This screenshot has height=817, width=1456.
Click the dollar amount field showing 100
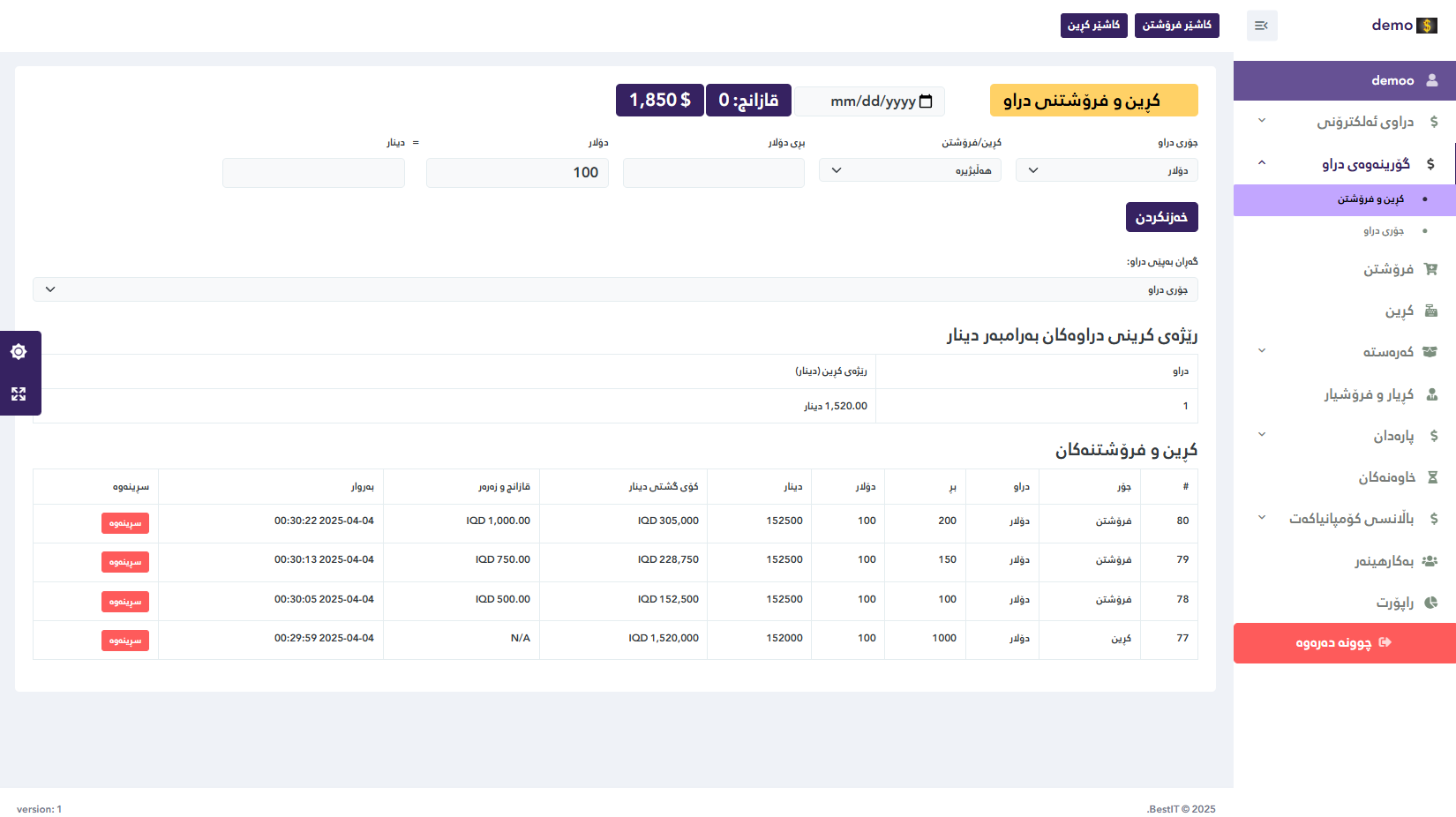517,173
